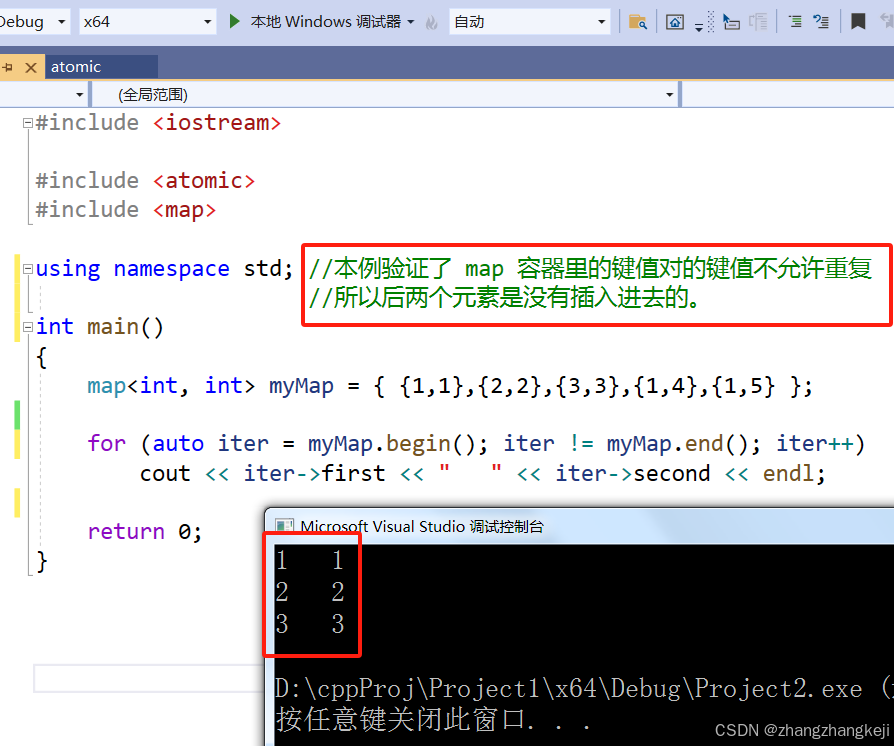
Task: Click the select element pointer icon
Action: (731, 22)
